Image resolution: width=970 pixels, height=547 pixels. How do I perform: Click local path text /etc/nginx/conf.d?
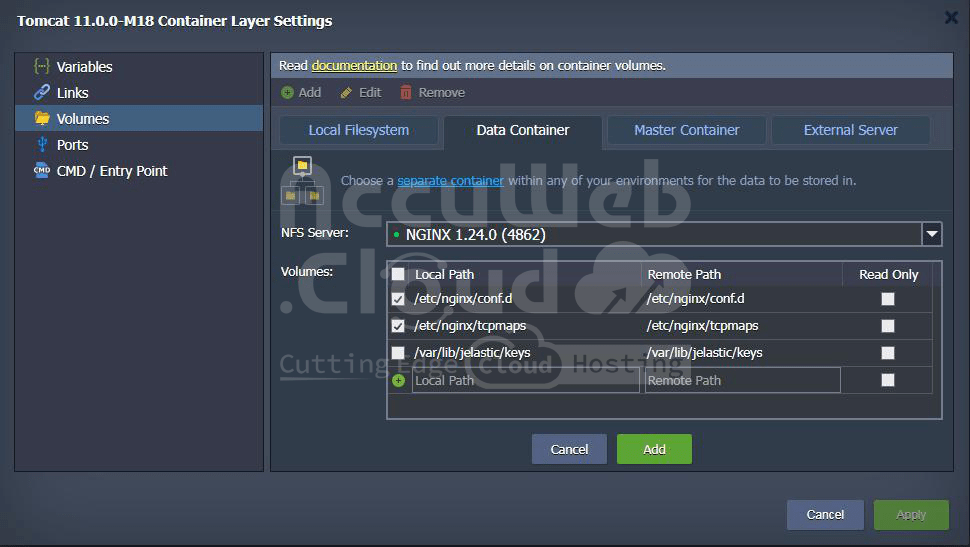pos(463,298)
